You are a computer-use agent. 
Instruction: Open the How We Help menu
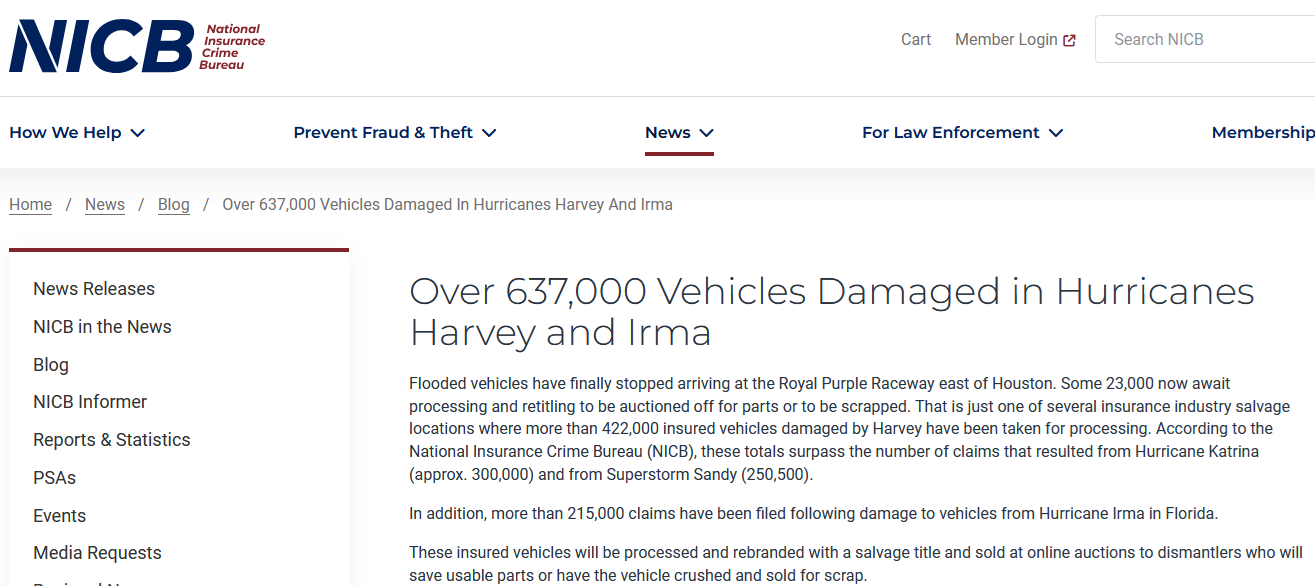(x=77, y=133)
